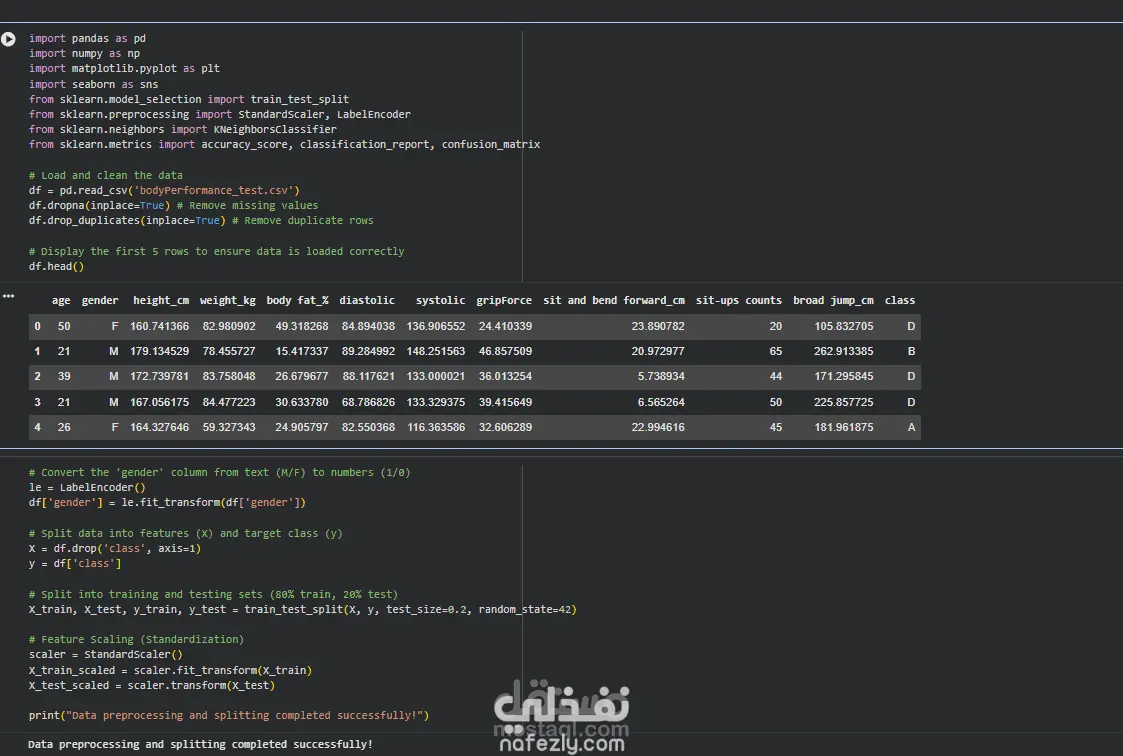Click the 'age' column header

point(61,301)
